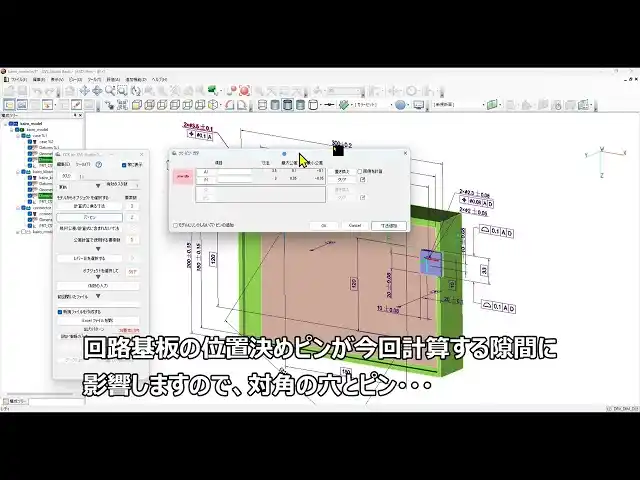Click the green checkmark toolbar icon

click(344, 105)
